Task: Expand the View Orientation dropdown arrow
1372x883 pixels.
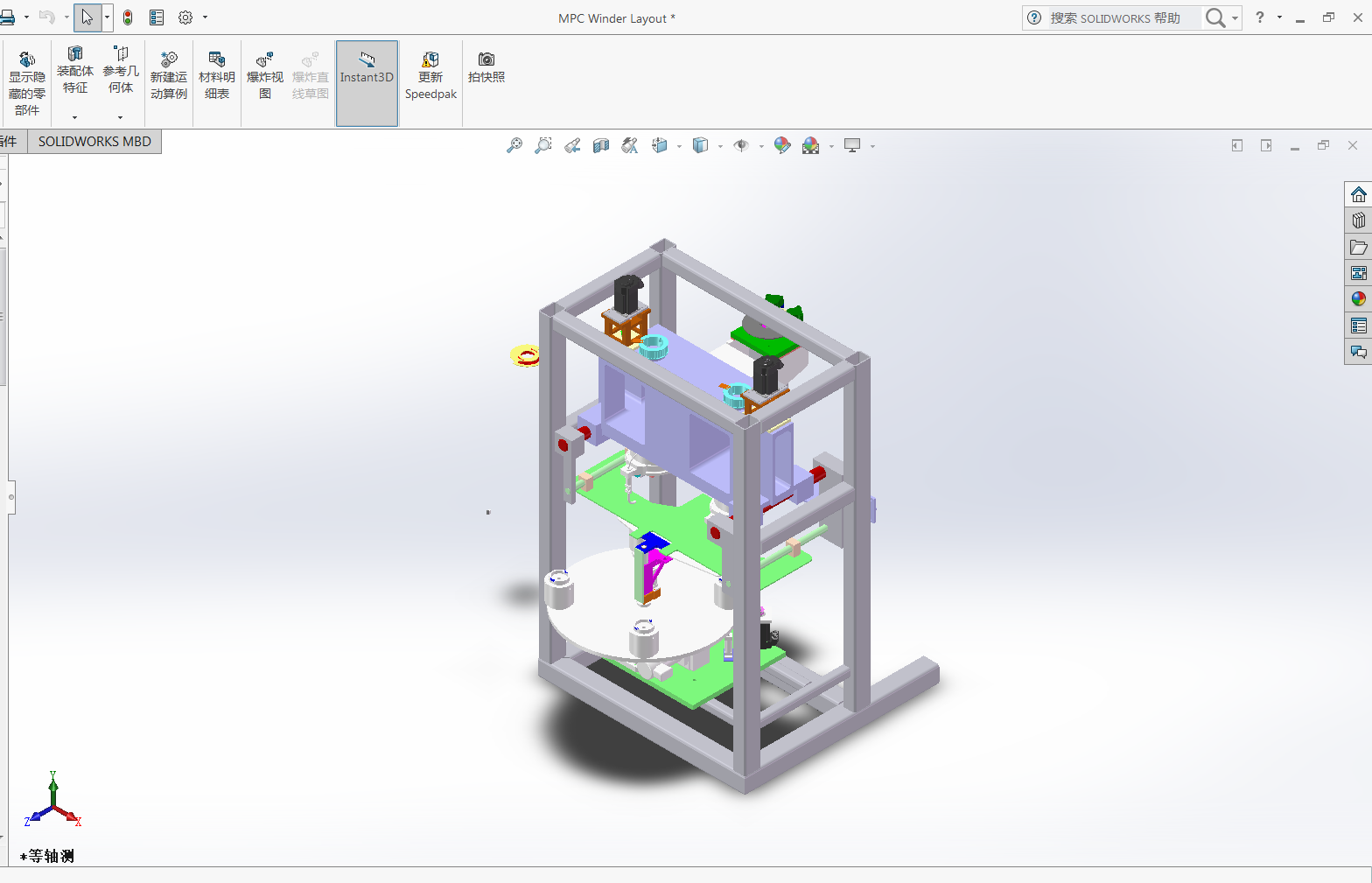Action: pyautogui.click(x=679, y=146)
